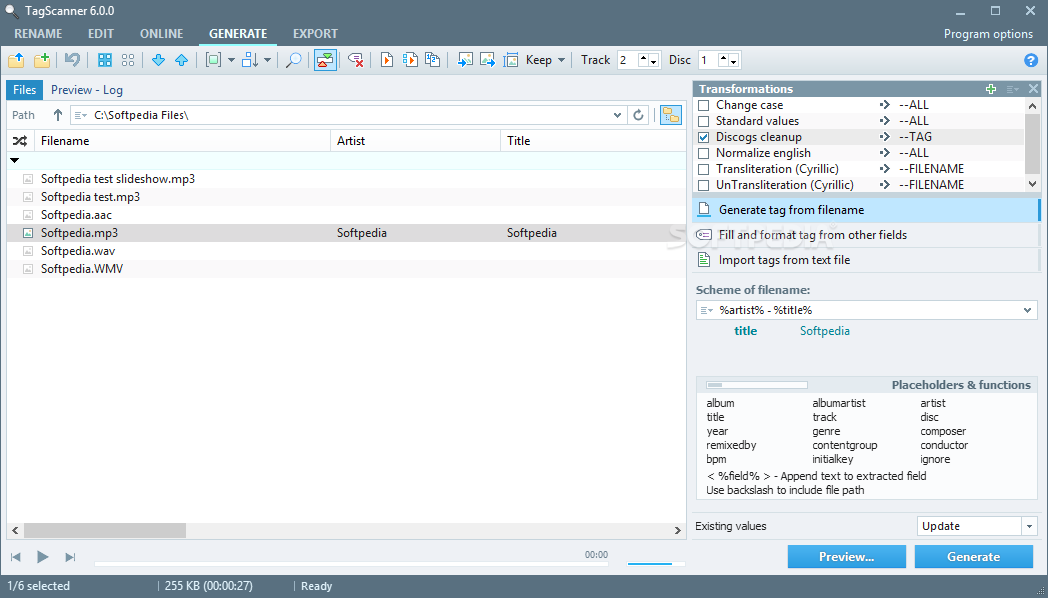1048x598 pixels.
Task: Click the select mode square icon
Action: tap(213, 60)
